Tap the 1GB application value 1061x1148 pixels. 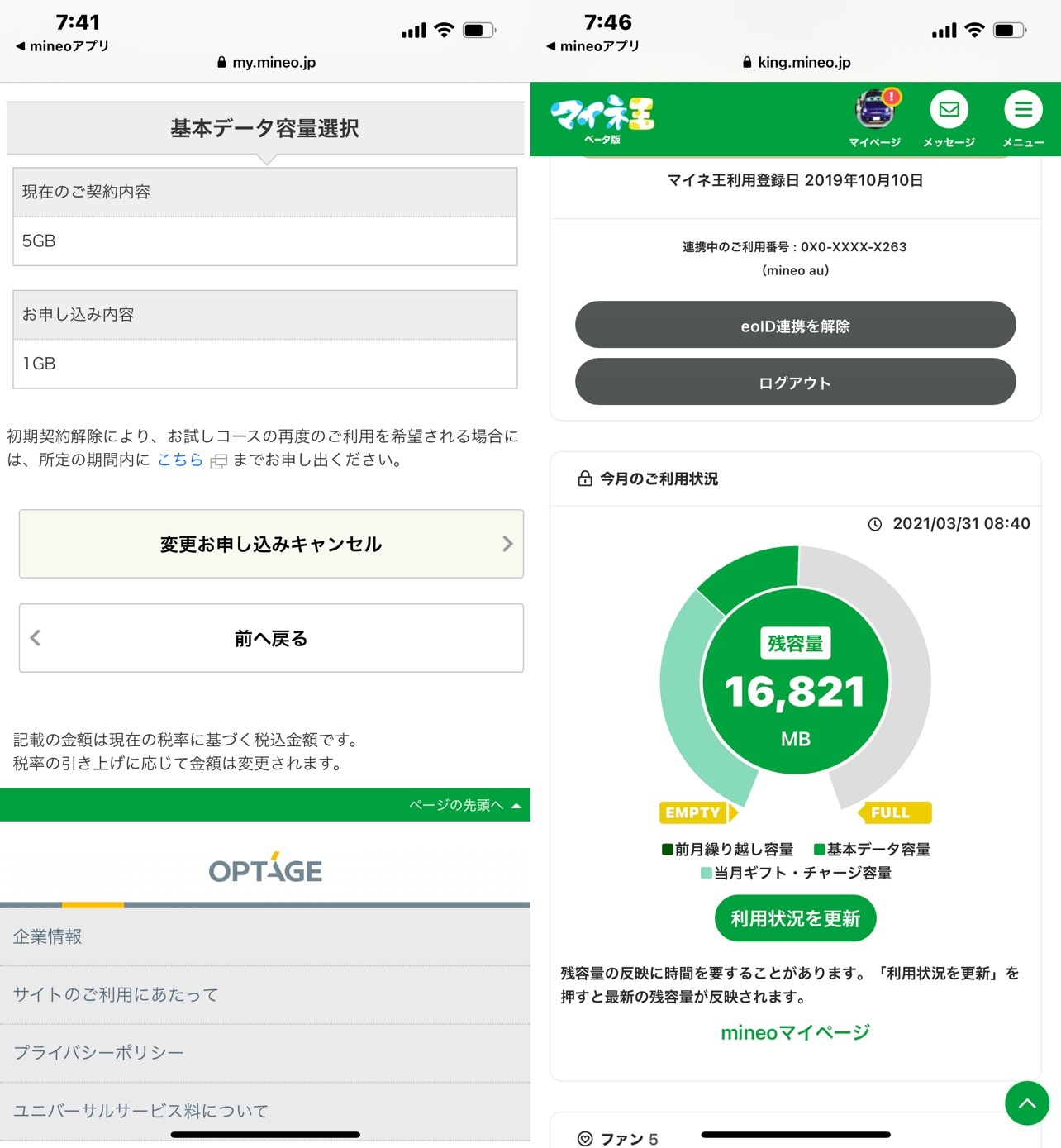click(x=39, y=363)
